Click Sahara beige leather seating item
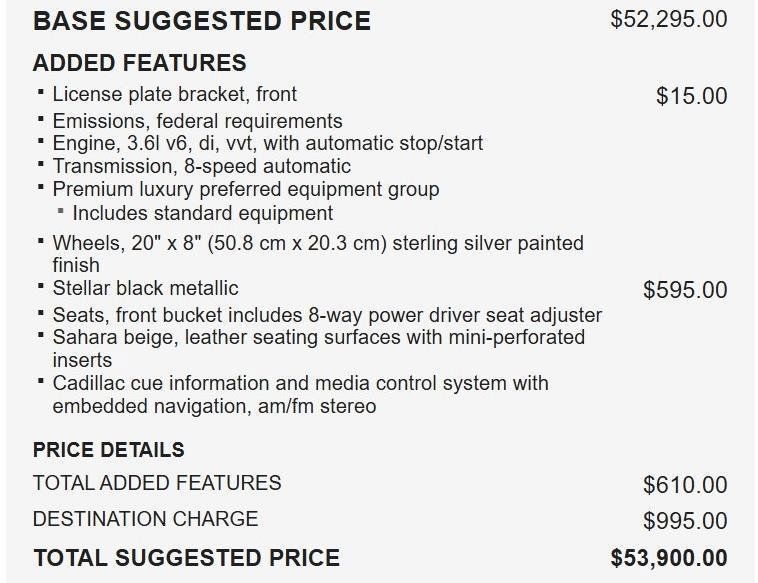 click(x=318, y=338)
